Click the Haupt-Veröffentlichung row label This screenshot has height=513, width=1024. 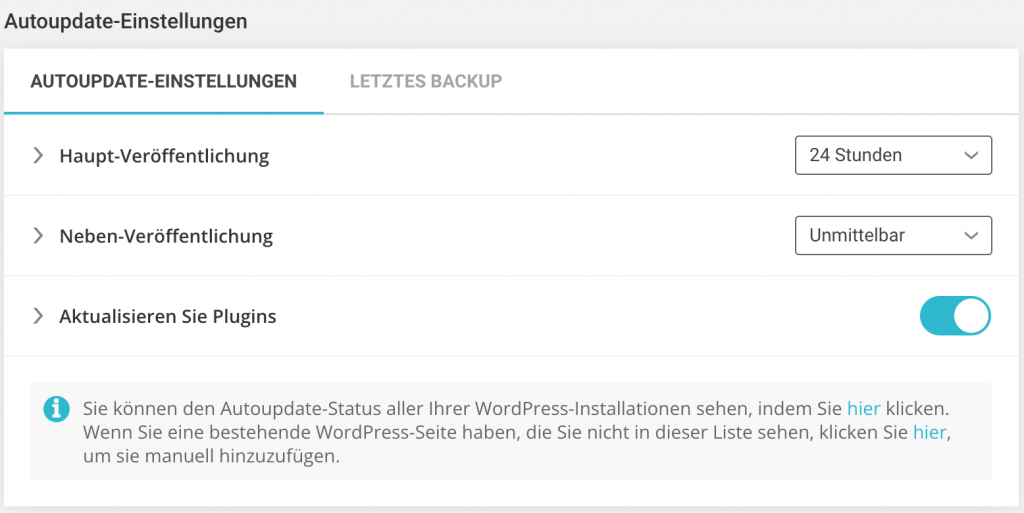pos(164,156)
